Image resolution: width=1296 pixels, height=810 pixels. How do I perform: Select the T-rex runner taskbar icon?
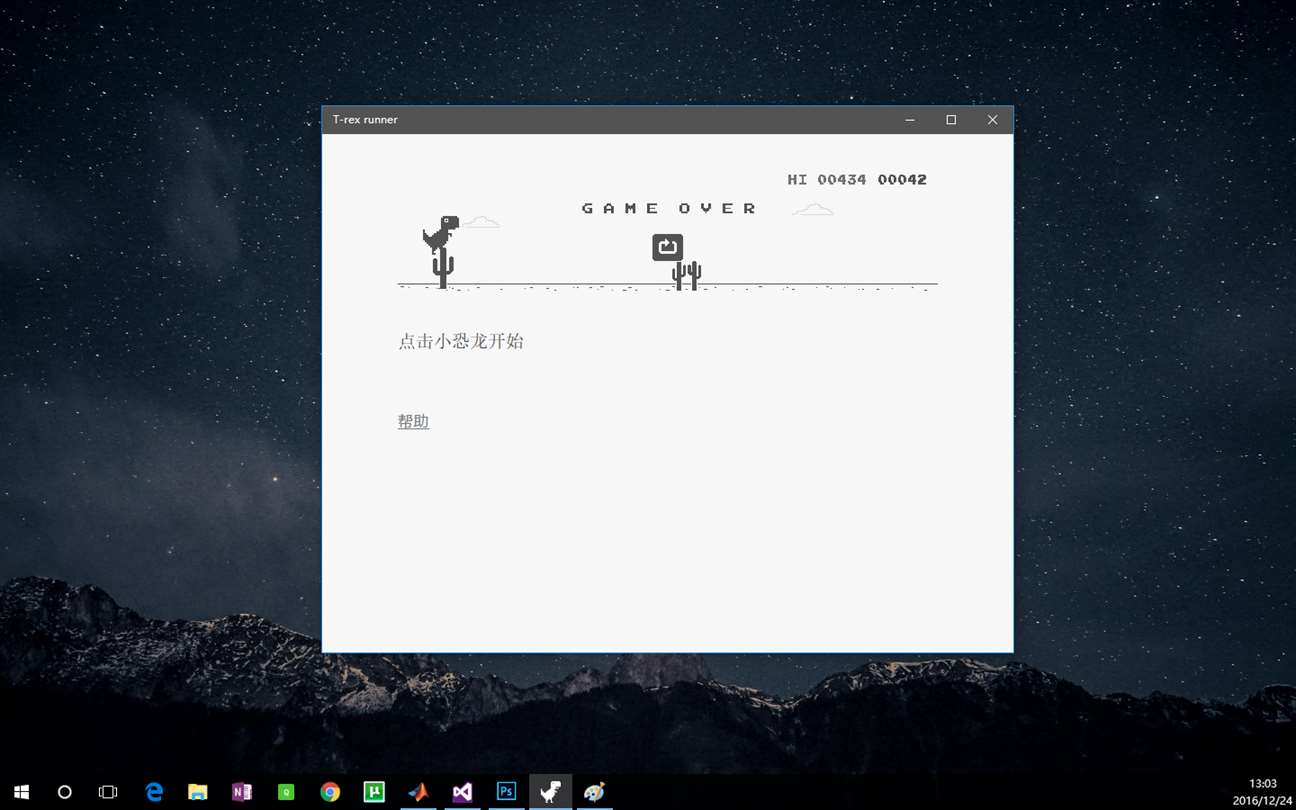(550, 792)
